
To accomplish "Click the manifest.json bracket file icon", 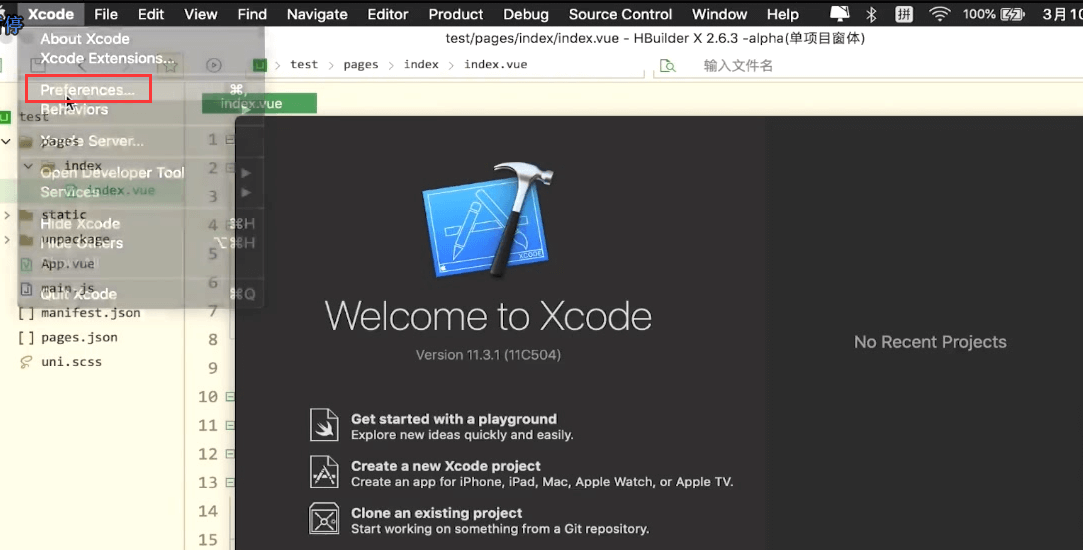I will (26, 313).
